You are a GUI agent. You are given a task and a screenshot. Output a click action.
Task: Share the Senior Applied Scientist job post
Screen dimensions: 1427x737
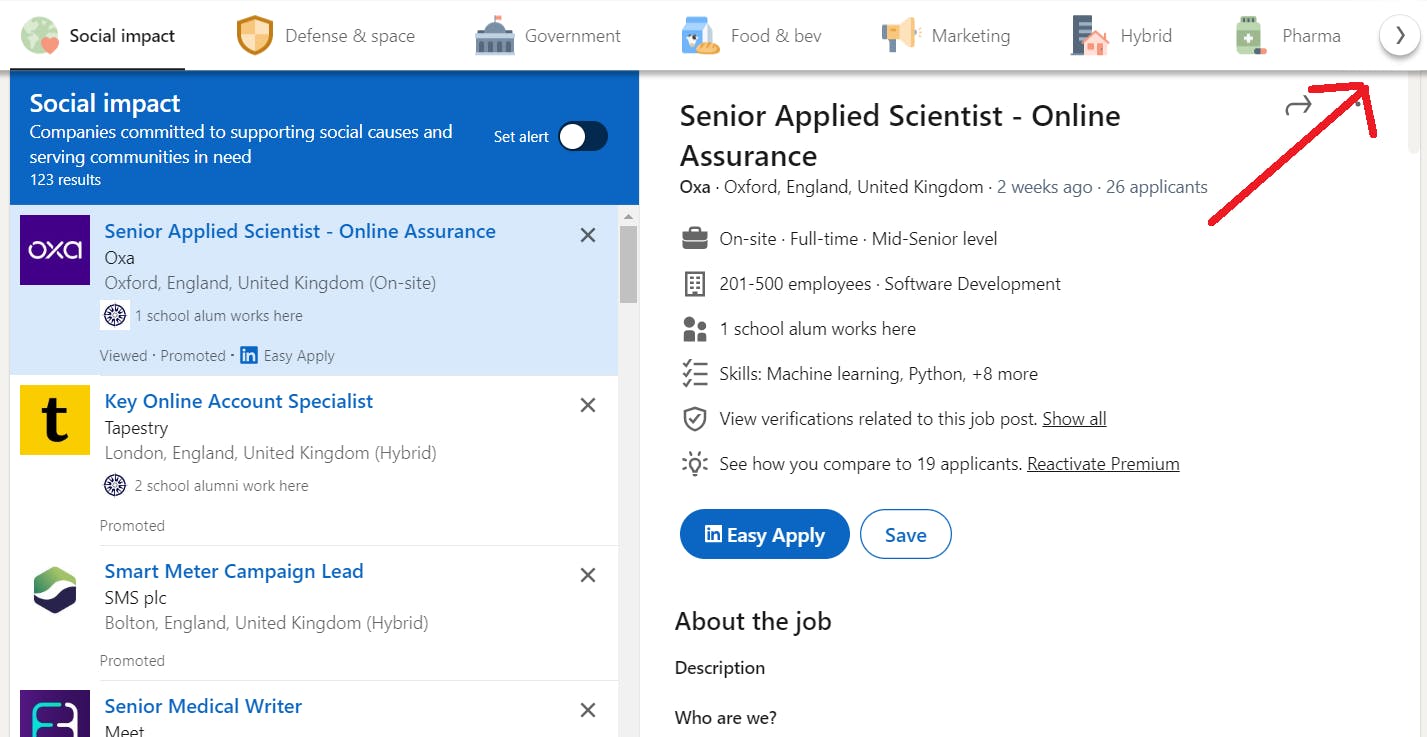[1298, 105]
